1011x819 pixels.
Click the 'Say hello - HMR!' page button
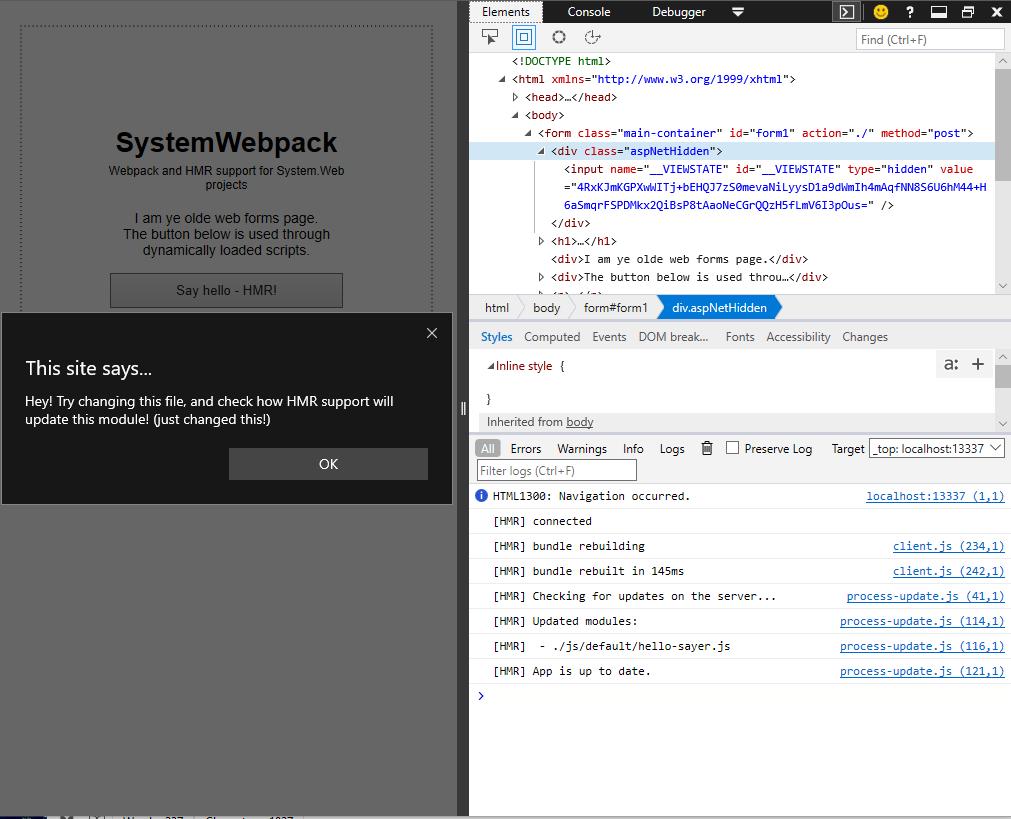[x=226, y=290]
